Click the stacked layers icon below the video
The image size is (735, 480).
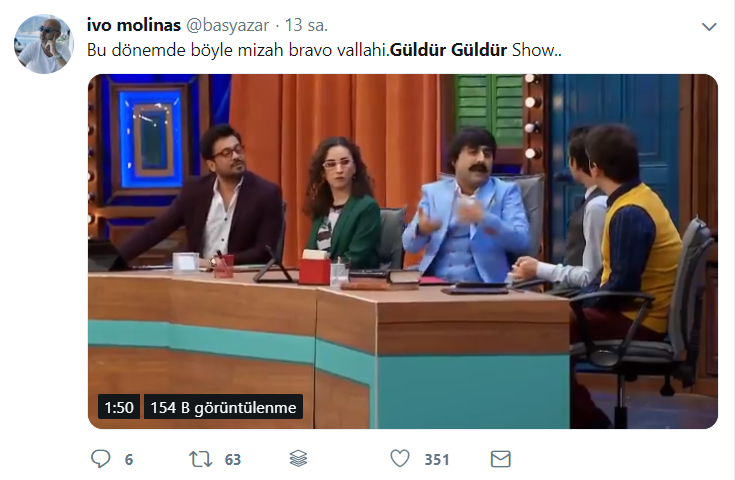(x=298, y=458)
